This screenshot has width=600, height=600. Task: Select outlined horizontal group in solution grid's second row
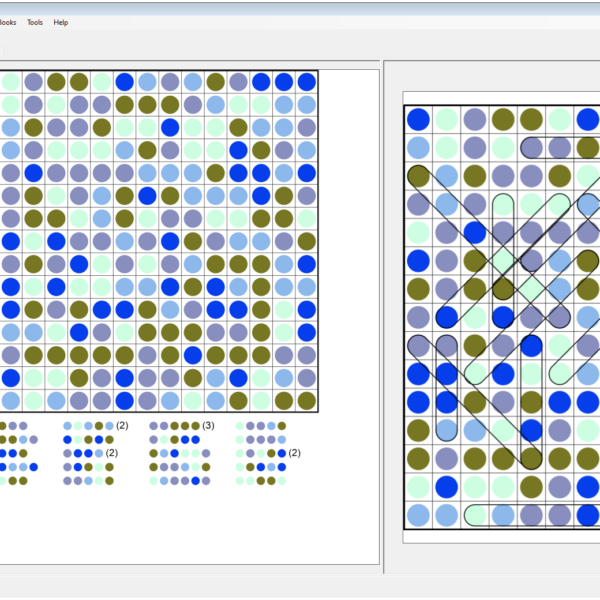(x=560, y=148)
